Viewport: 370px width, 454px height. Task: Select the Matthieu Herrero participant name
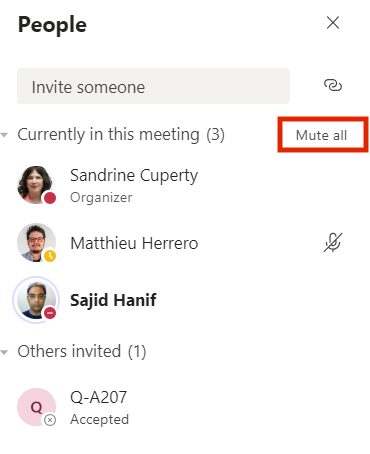[x=134, y=243]
